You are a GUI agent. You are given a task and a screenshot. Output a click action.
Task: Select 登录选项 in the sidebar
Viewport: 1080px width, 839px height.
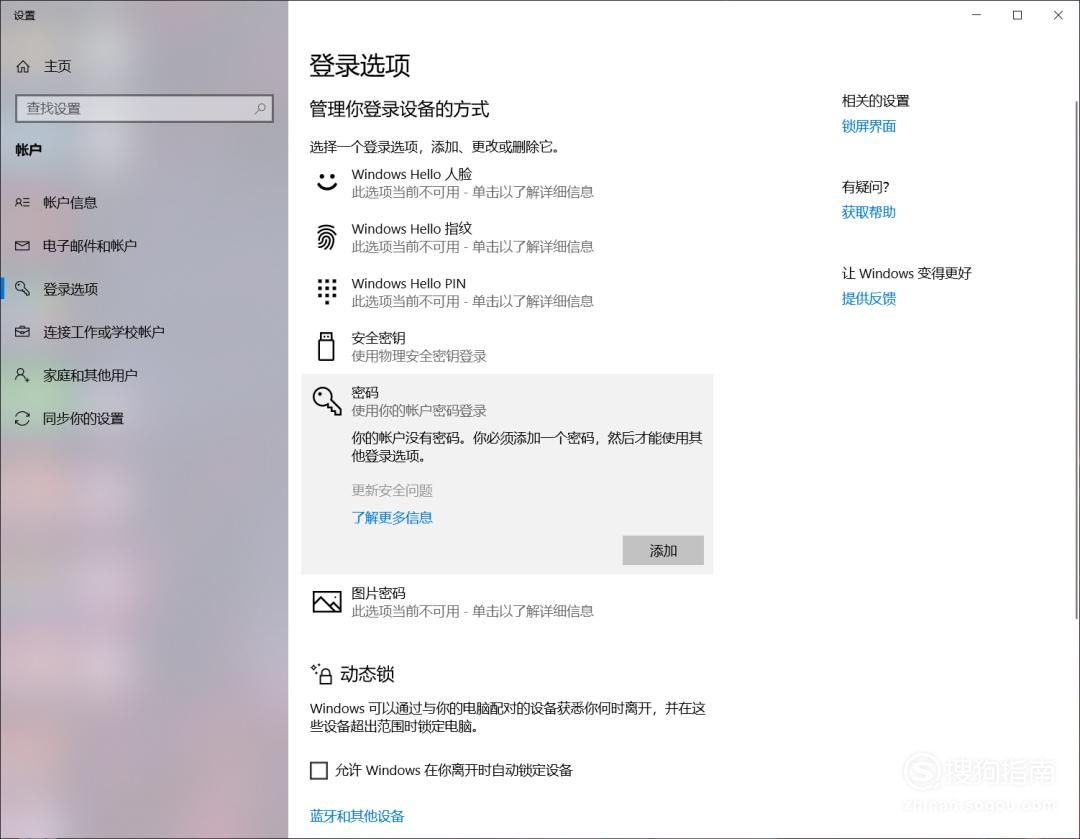[x=70, y=289]
